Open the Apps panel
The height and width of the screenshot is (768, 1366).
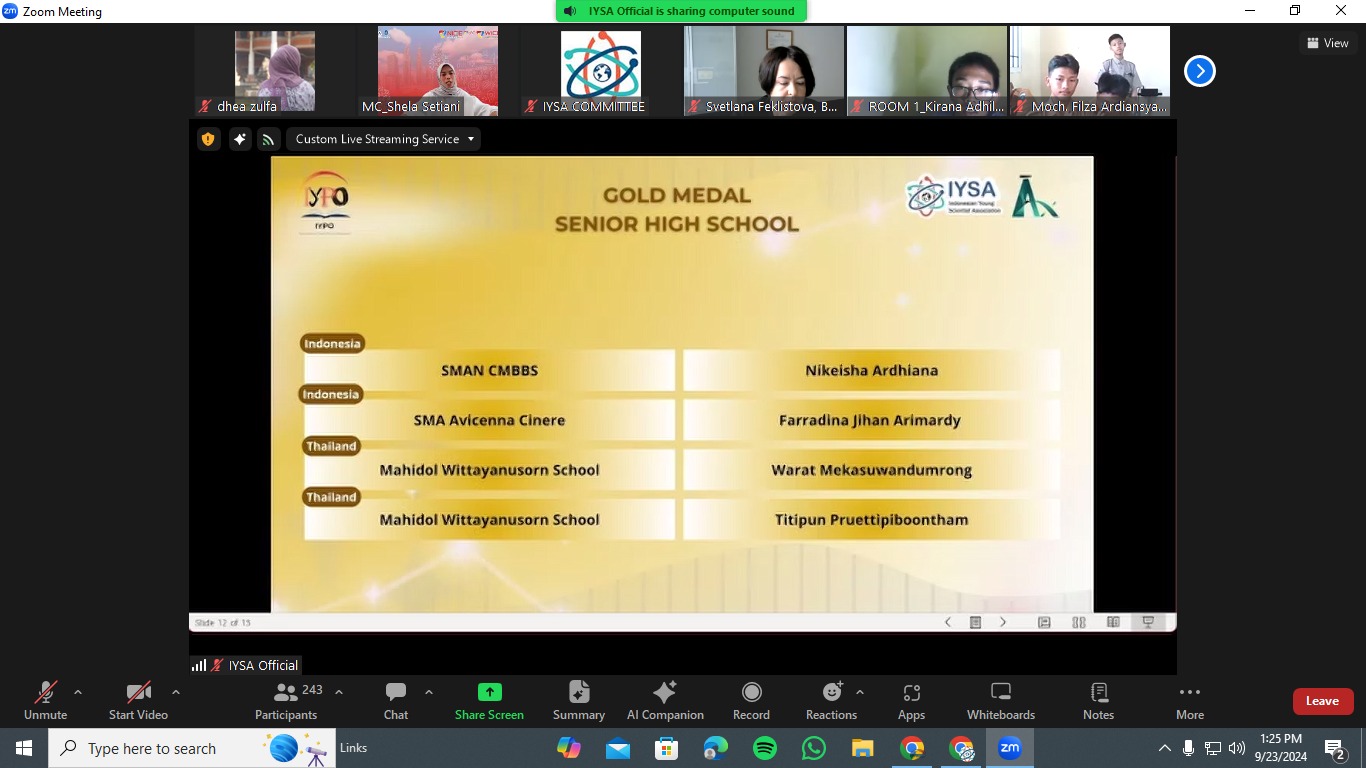click(911, 700)
